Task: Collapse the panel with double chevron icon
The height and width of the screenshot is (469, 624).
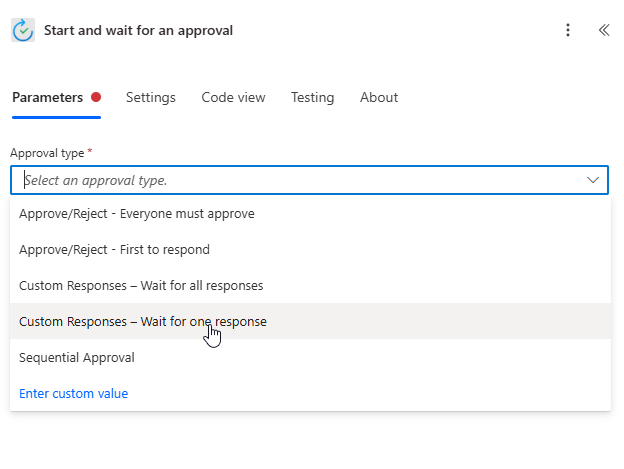Action: pos(604,30)
